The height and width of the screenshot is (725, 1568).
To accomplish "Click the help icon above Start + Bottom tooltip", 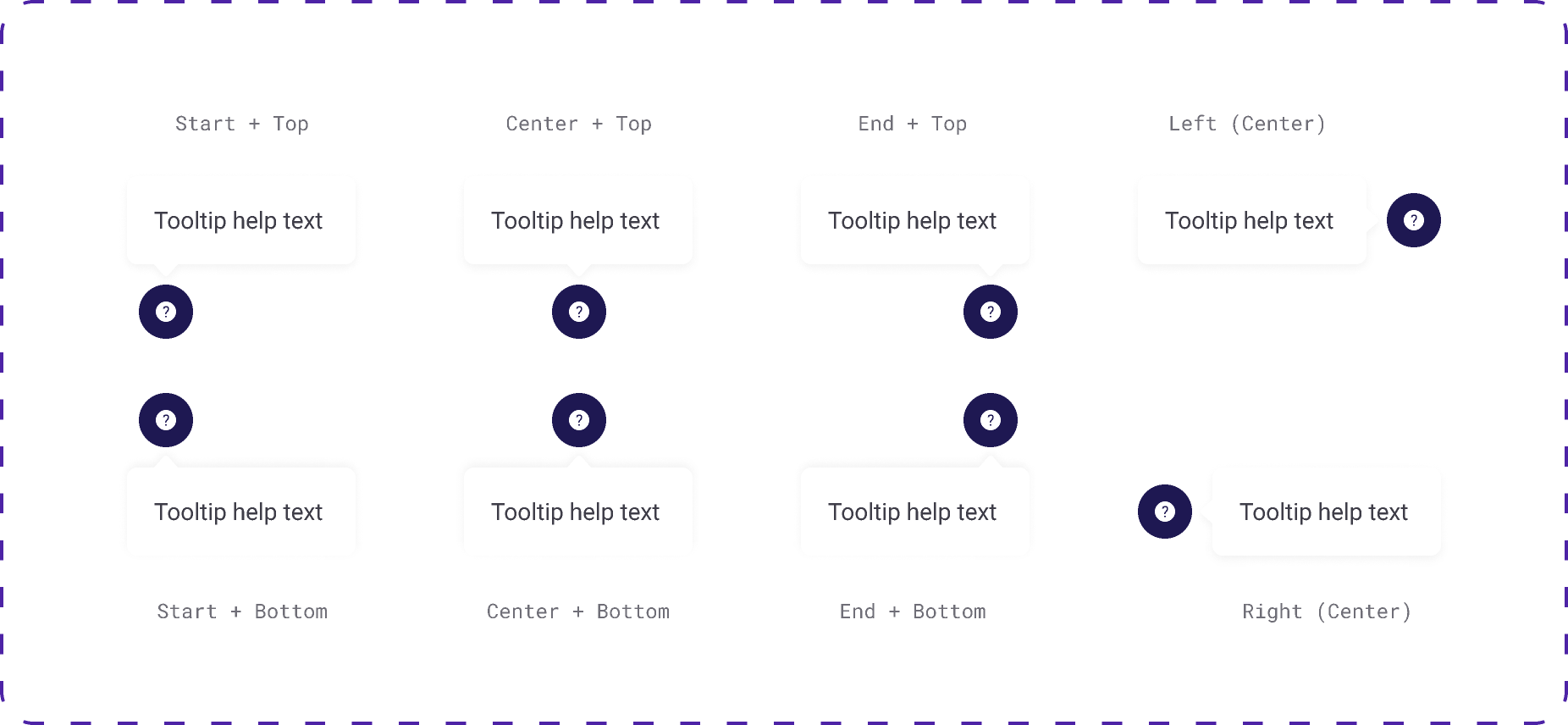I will click(166, 419).
